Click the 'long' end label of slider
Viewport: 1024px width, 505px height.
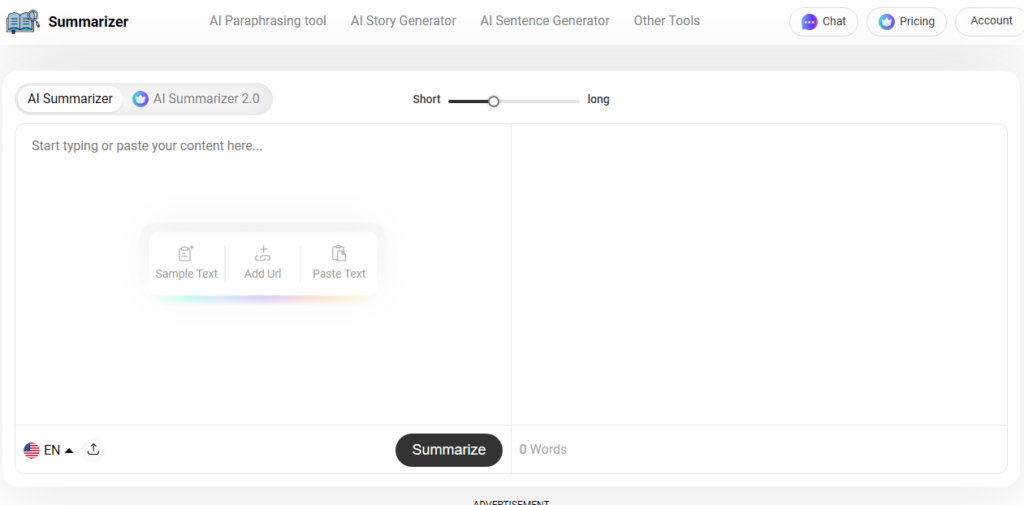pos(598,99)
